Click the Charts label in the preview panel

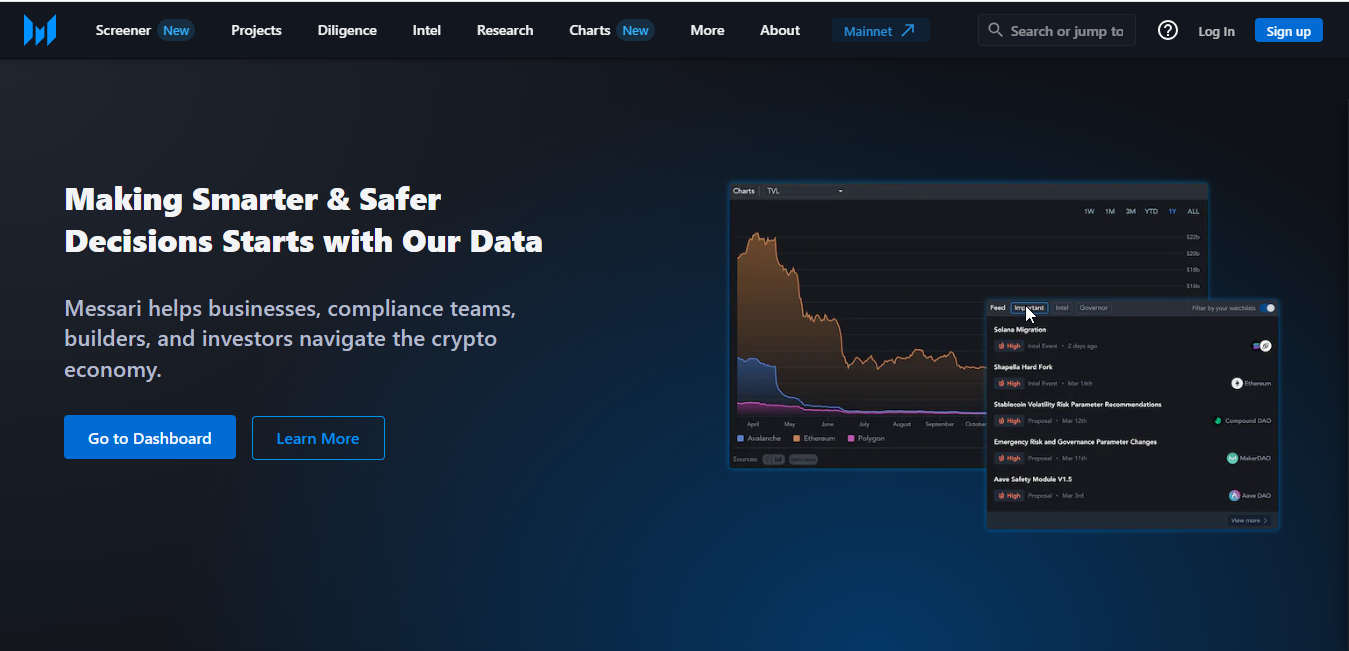click(x=744, y=191)
